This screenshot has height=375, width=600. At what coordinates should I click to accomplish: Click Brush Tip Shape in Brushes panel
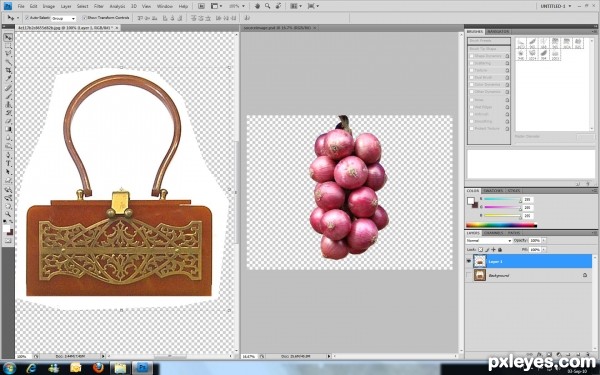pyautogui.click(x=489, y=49)
